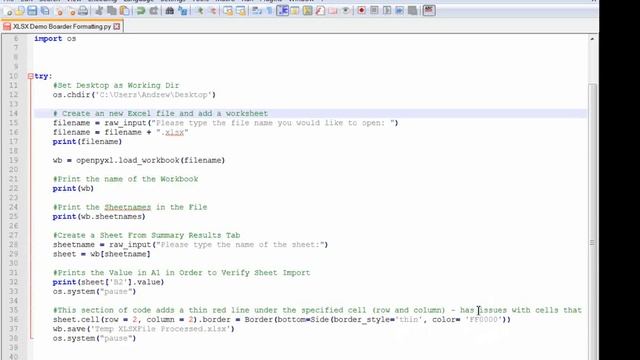Click the 'import os' line
Screen dimensions: 640x360
[55, 39]
